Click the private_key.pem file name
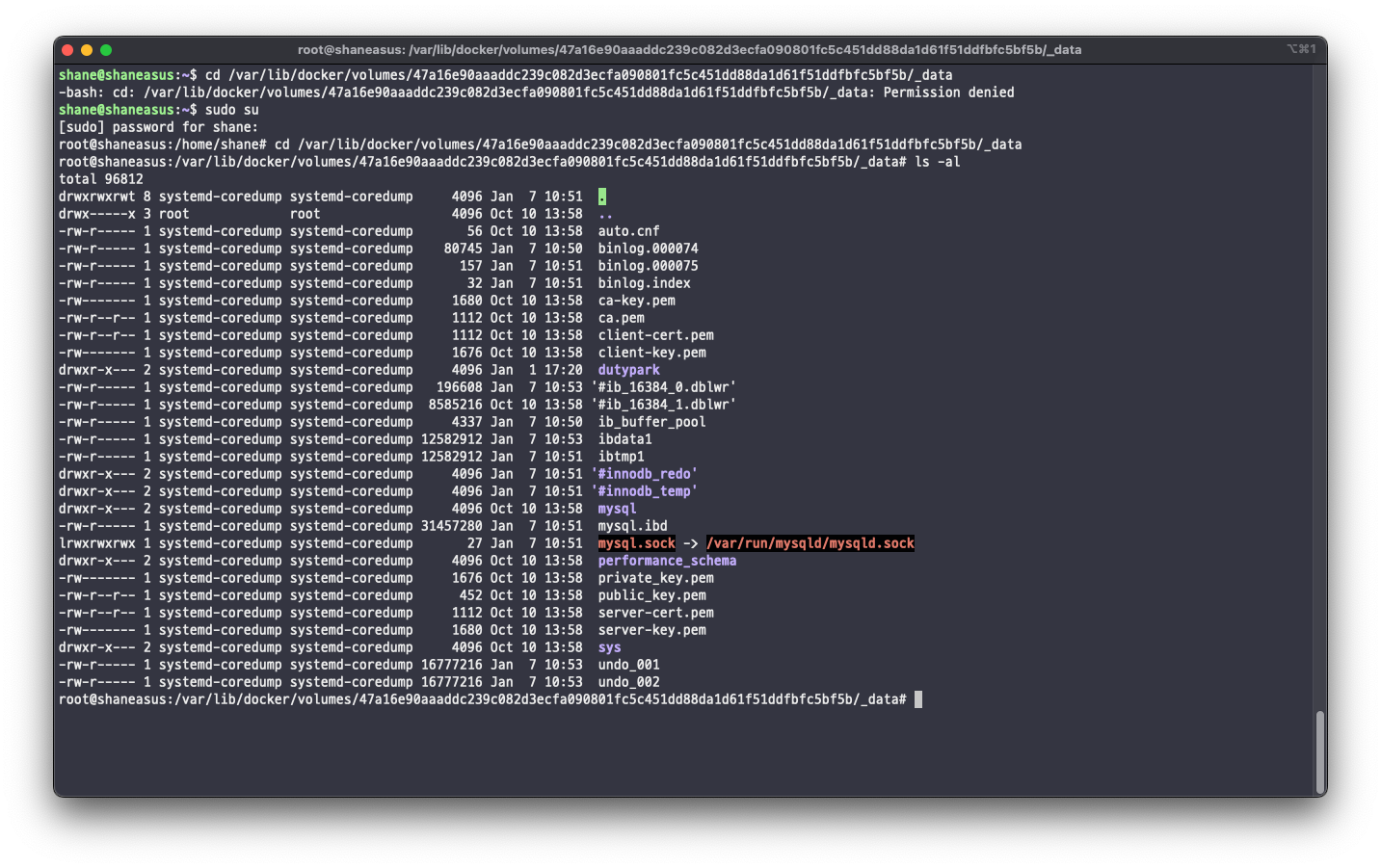The image size is (1381, 868). pyautogui.click(x=656, y=578)
